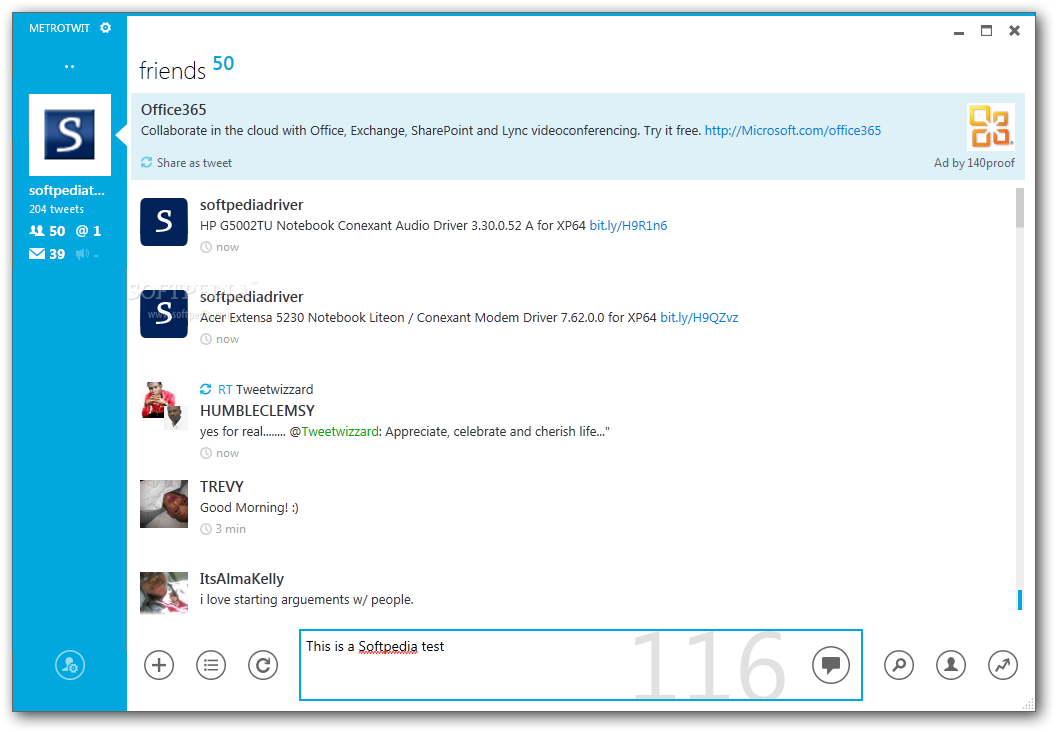Click softpediadriver username on Acer Extensa tweet
The height and width of the screenshot is (732, 1056).
click(x=251, y=297)
